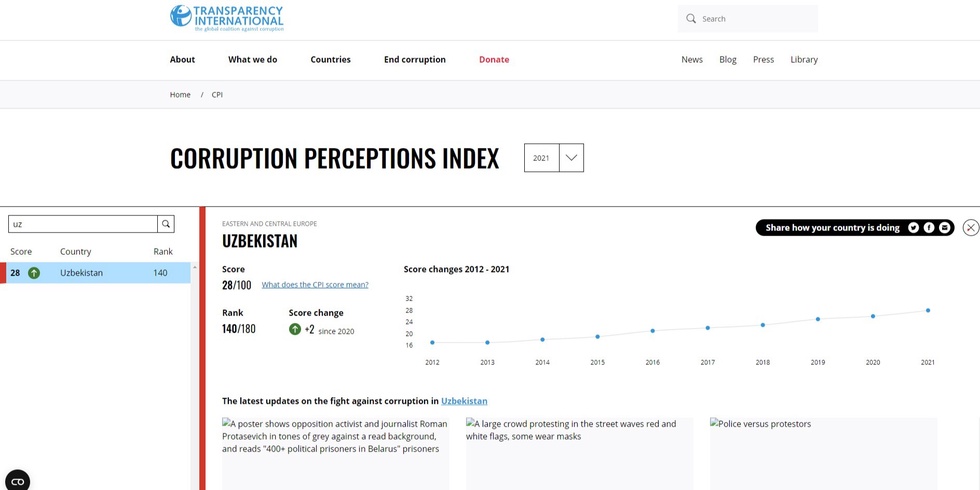
Task: Open the cookie settings icon at the bottom left
Action: pyautogui.click(x=17, y=481)
